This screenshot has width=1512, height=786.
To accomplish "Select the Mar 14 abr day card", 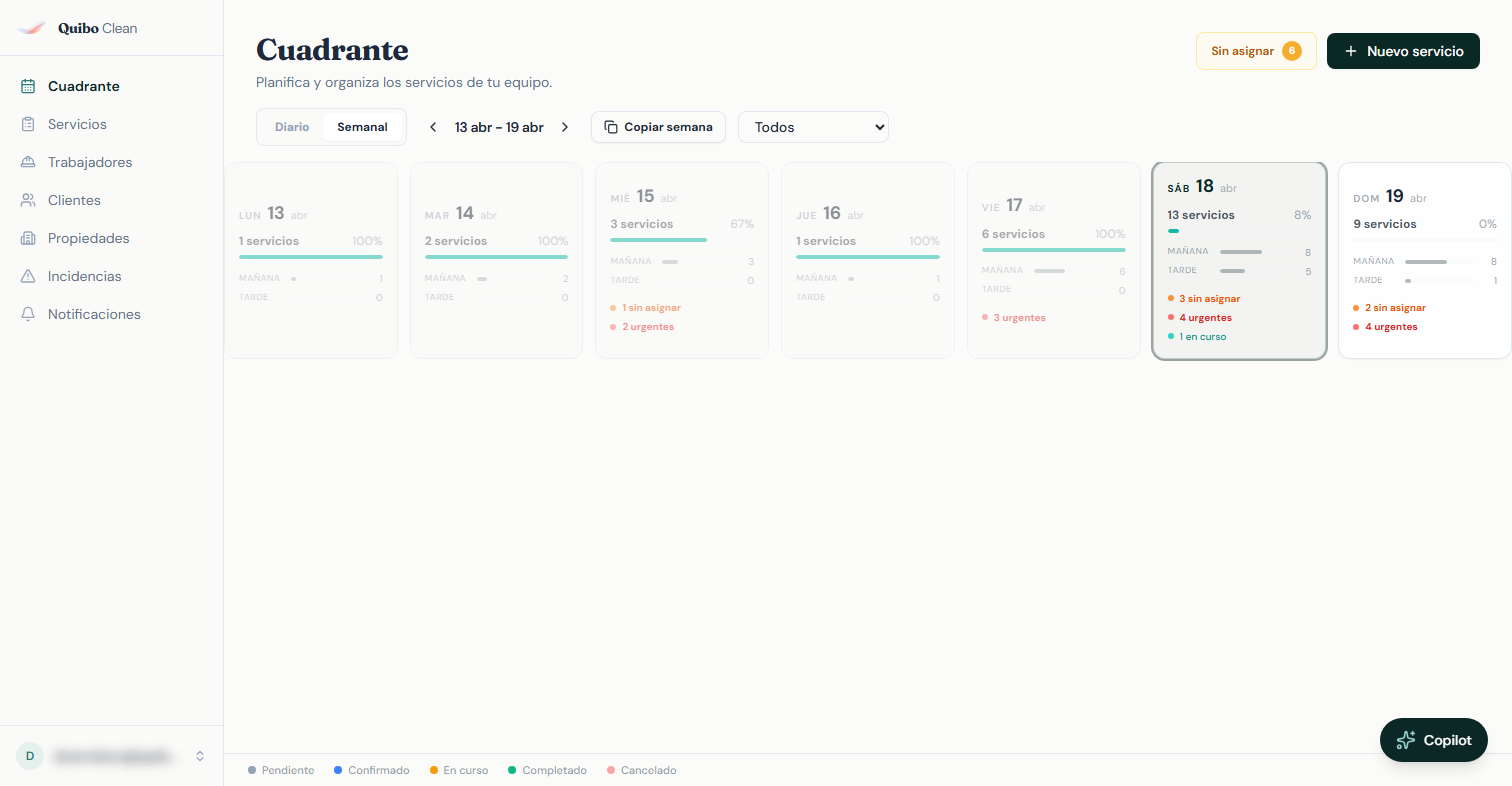I will click(497, 260).
